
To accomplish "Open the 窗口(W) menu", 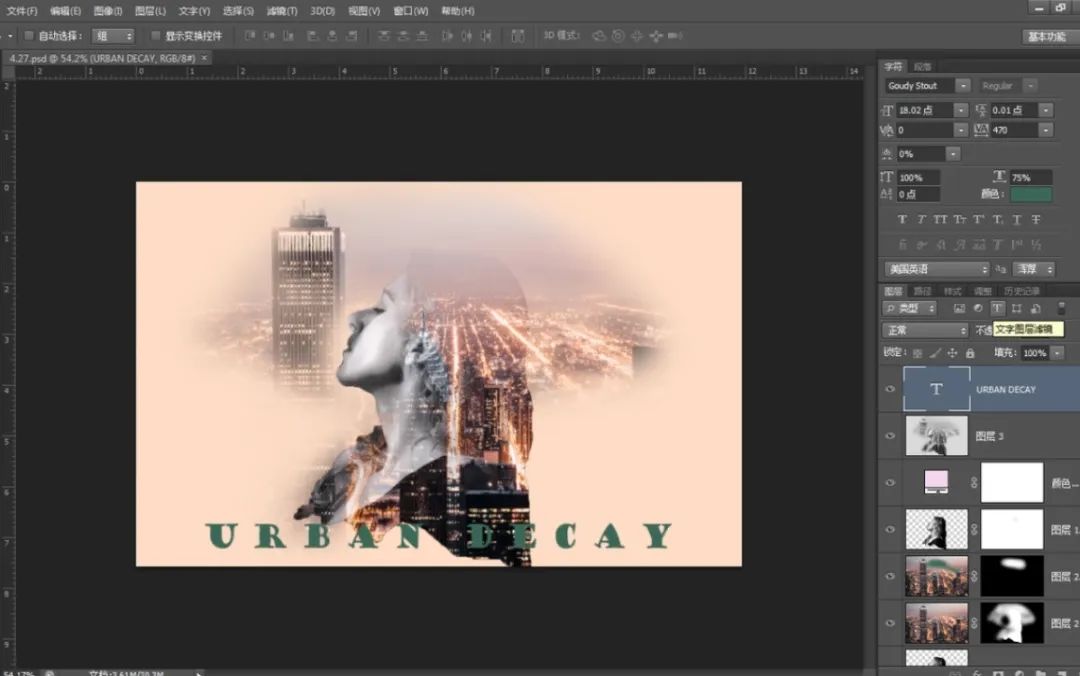I will point(411,11).
